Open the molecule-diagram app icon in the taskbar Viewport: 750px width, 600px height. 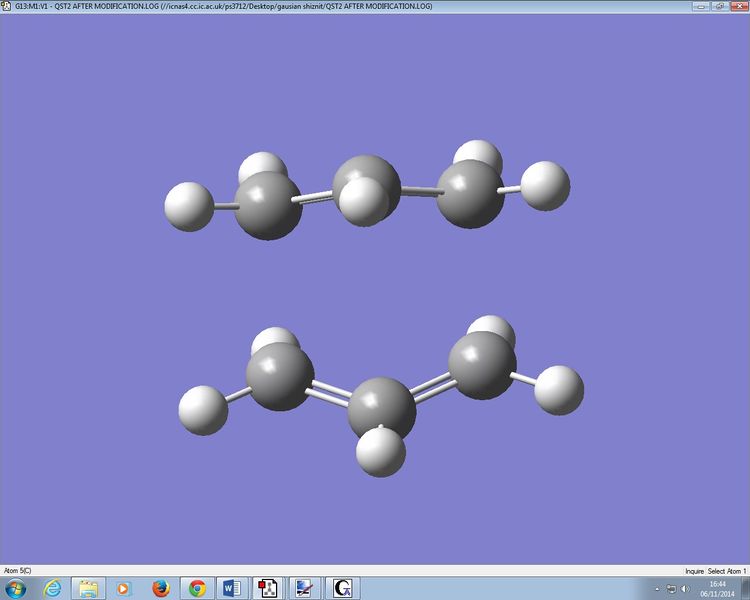(x=268, y=588)
